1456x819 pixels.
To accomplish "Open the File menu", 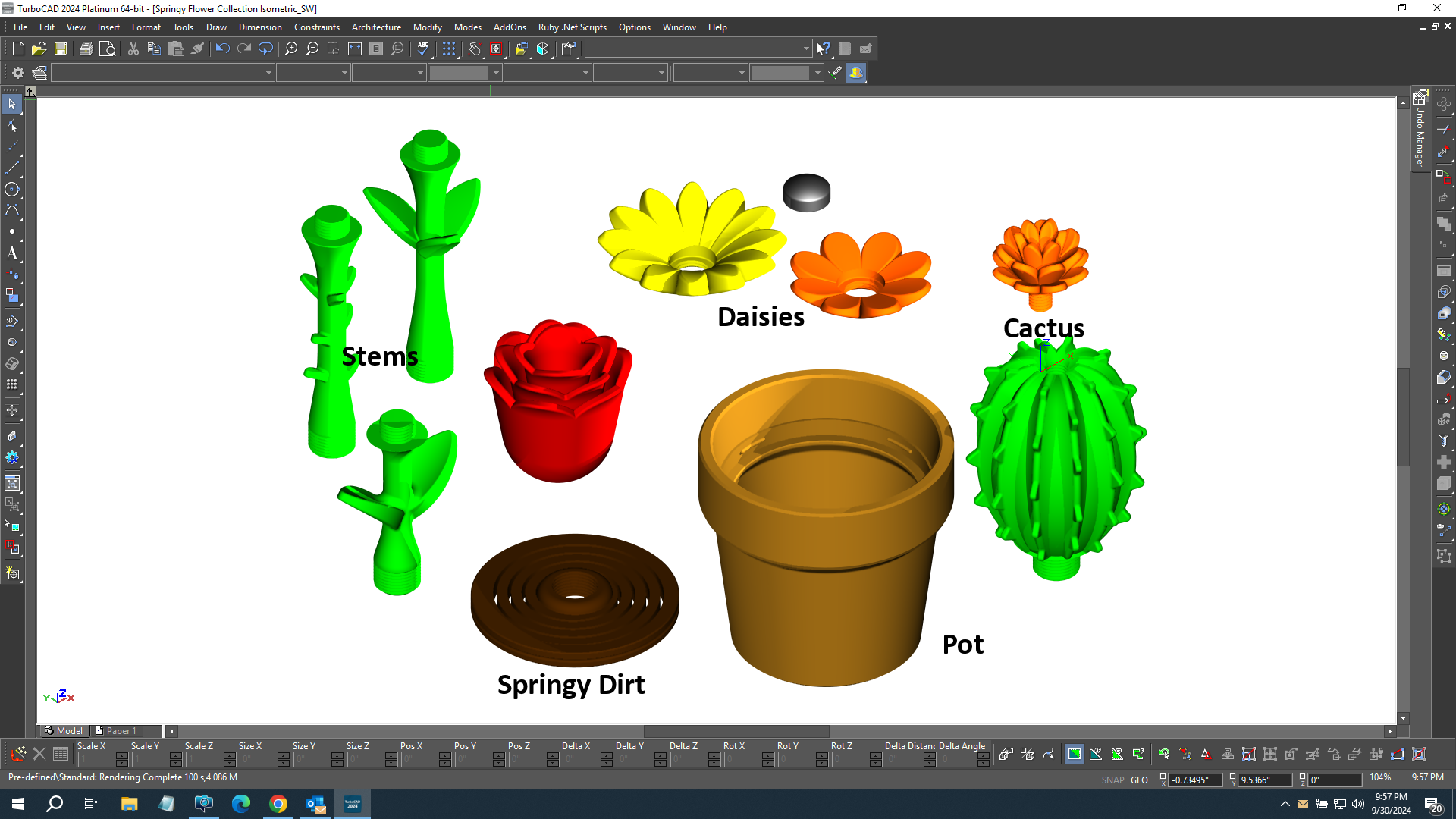I will [x=21, y=27].
